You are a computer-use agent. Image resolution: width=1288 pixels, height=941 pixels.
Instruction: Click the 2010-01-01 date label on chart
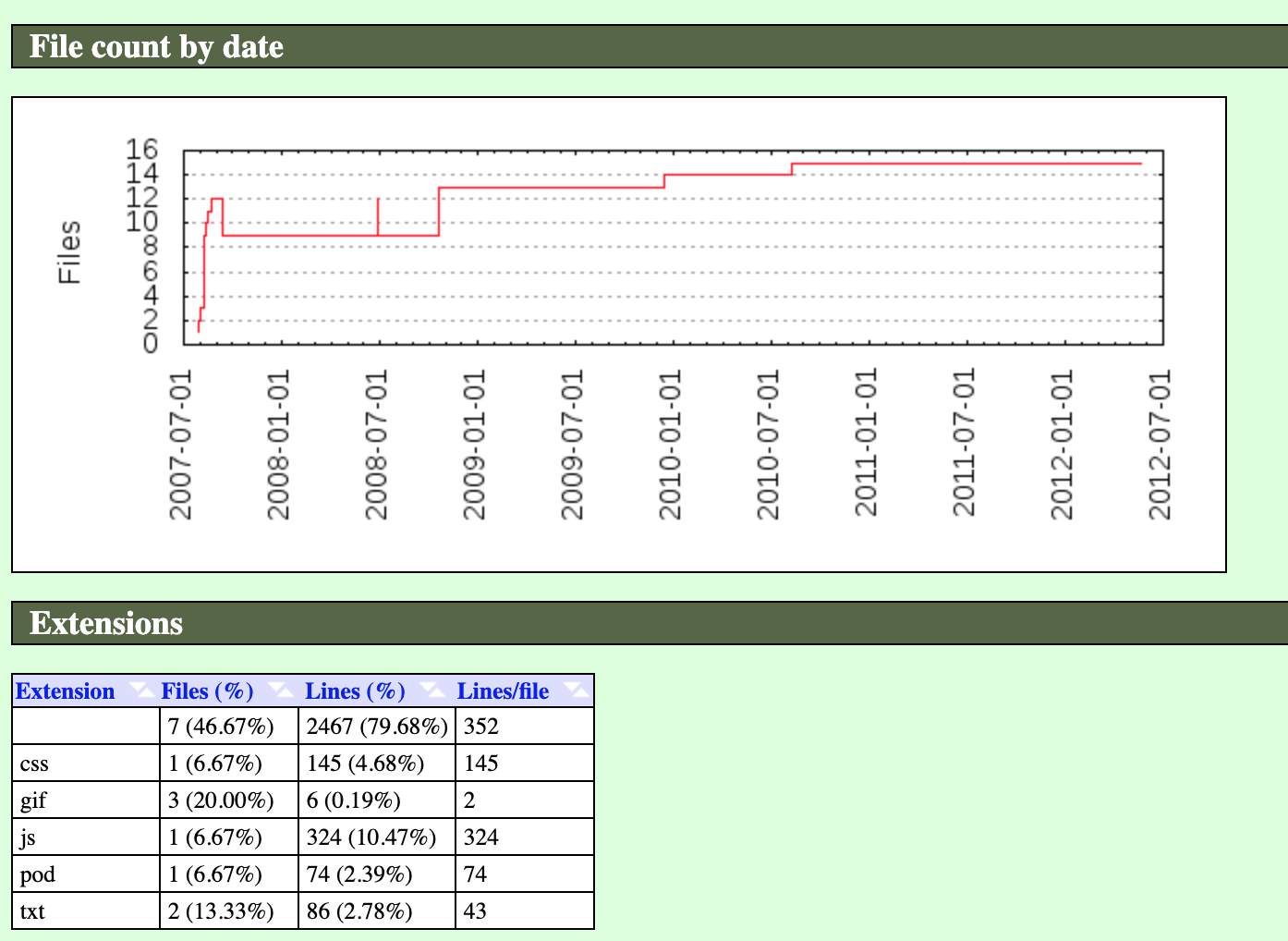point(670,444)
